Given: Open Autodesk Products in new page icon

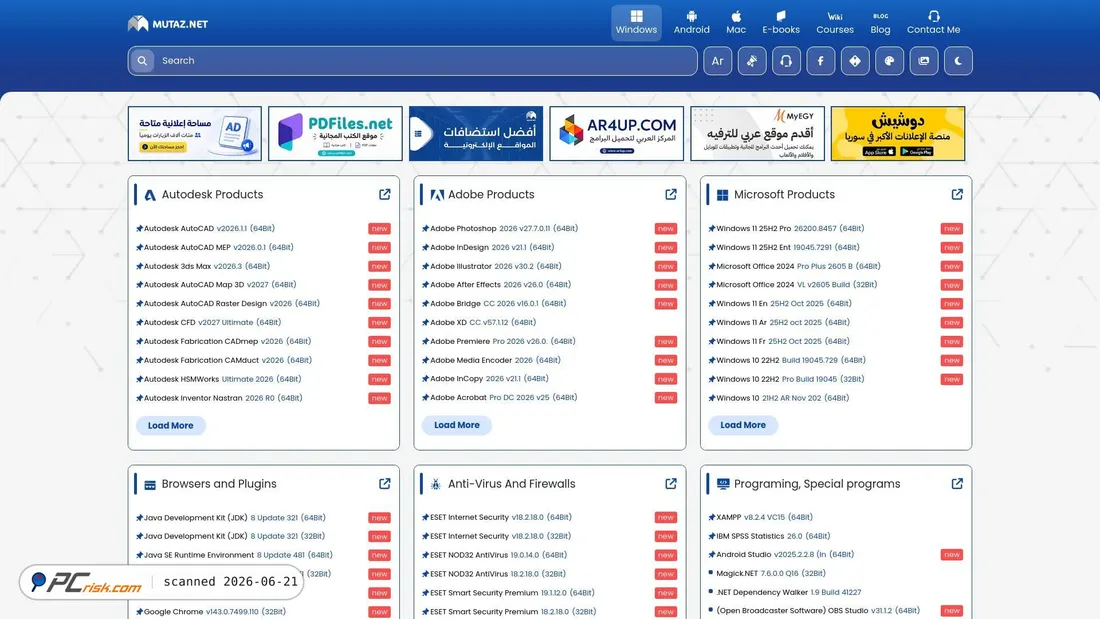Looking at the screenshot, I should coord(384,194).
